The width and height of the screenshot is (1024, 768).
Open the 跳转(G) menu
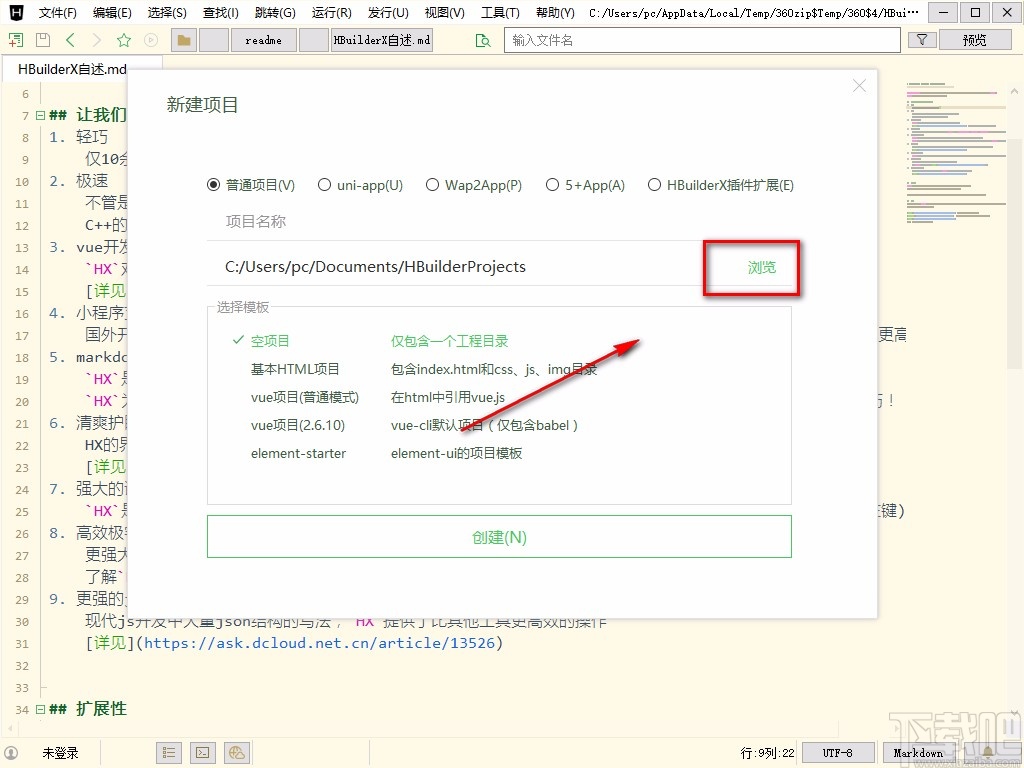tap(275, 12)
